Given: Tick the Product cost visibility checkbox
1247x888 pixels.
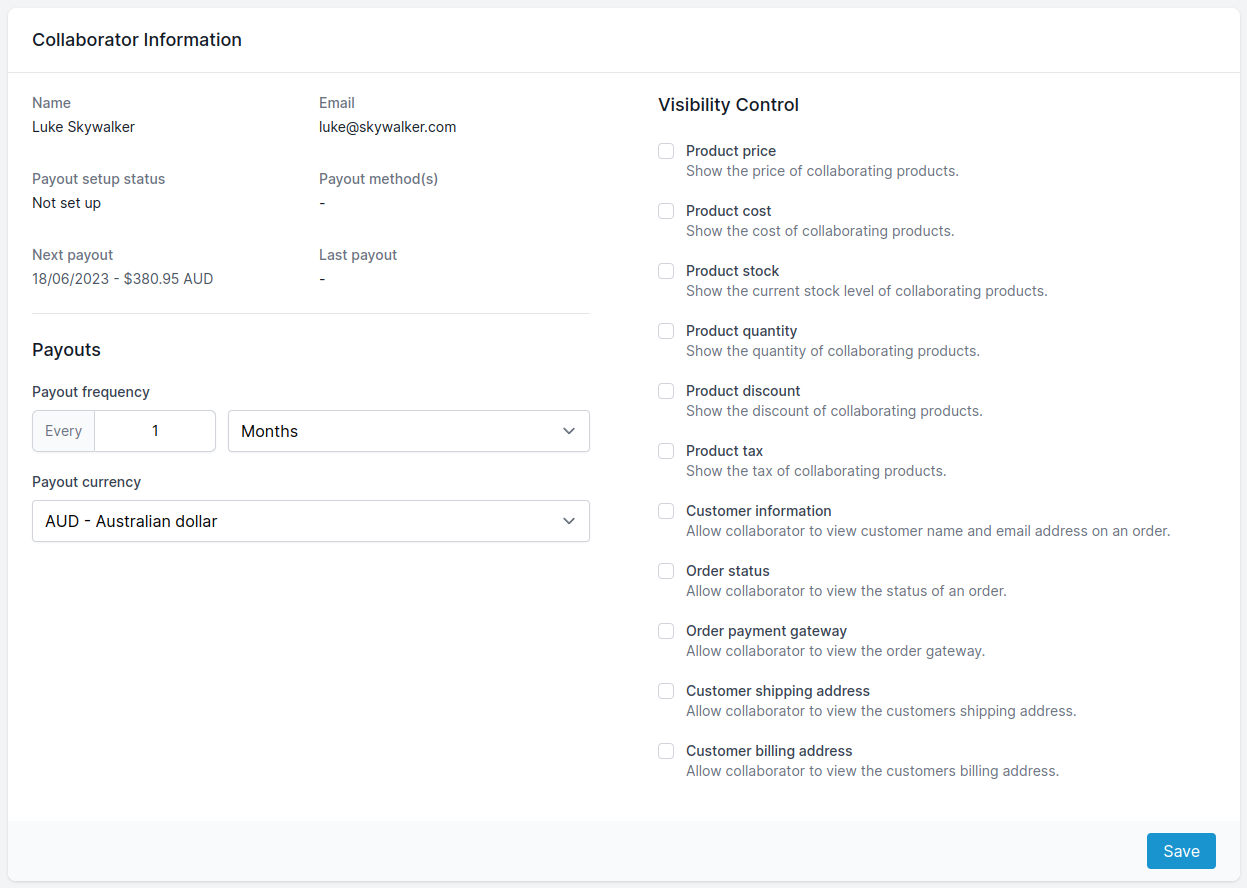Looking at the screenshot, I should coord(666,211).
